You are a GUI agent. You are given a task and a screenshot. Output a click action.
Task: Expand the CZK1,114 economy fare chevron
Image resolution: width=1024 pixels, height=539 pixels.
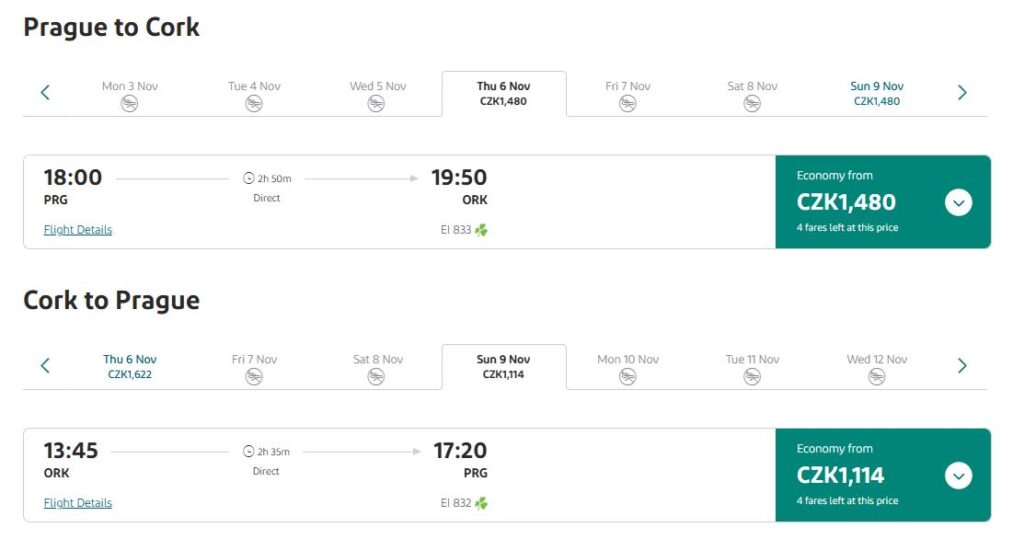[x=958, y=476]
